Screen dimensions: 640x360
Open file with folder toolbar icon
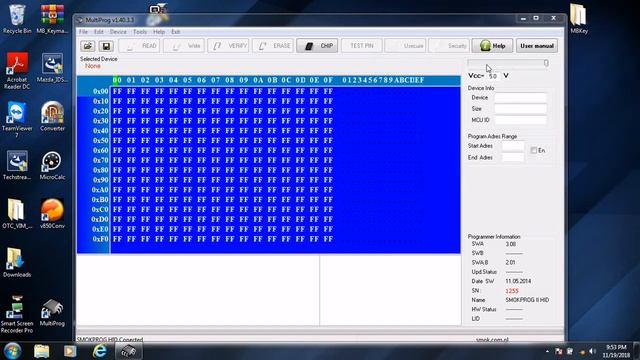[88, 46]
